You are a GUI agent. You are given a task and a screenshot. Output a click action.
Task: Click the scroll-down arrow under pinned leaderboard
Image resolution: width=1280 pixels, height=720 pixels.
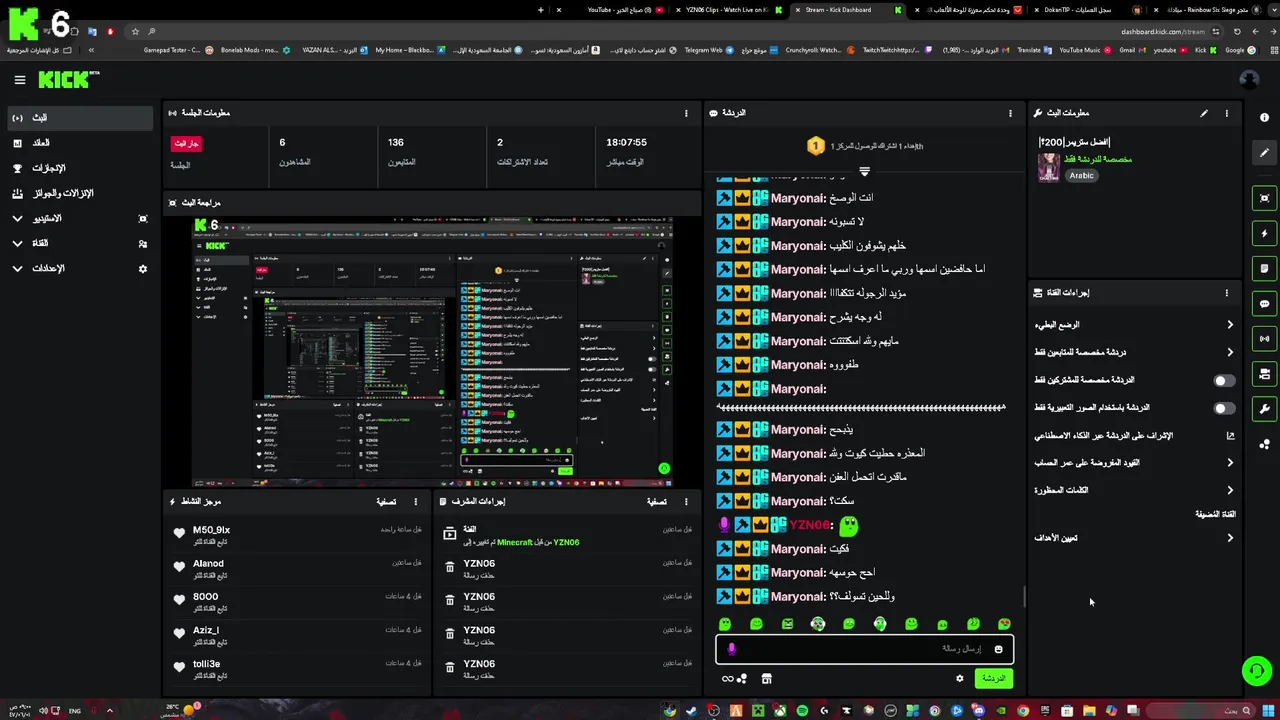click(865, 171)
